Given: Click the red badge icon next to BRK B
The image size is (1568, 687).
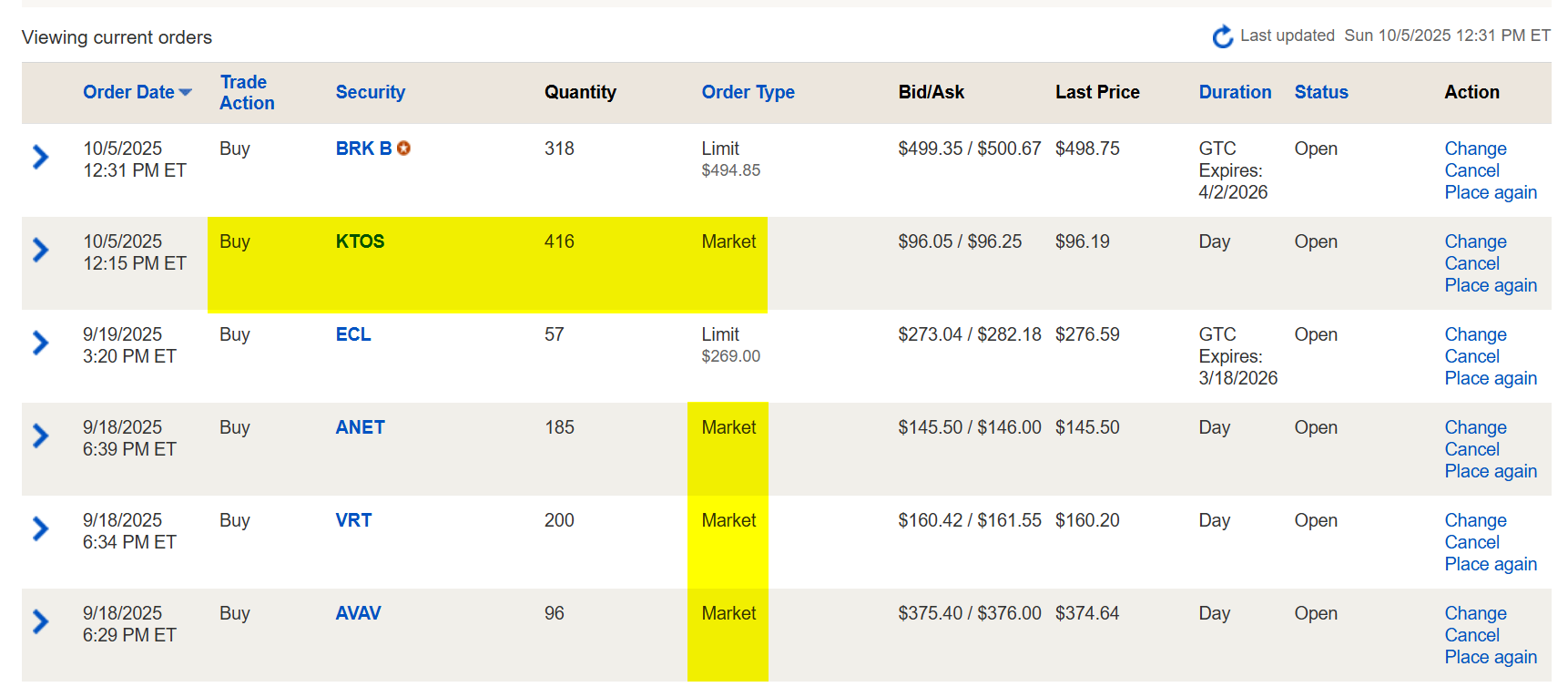Looking at the screenshot, I should [x=403, y=149].
